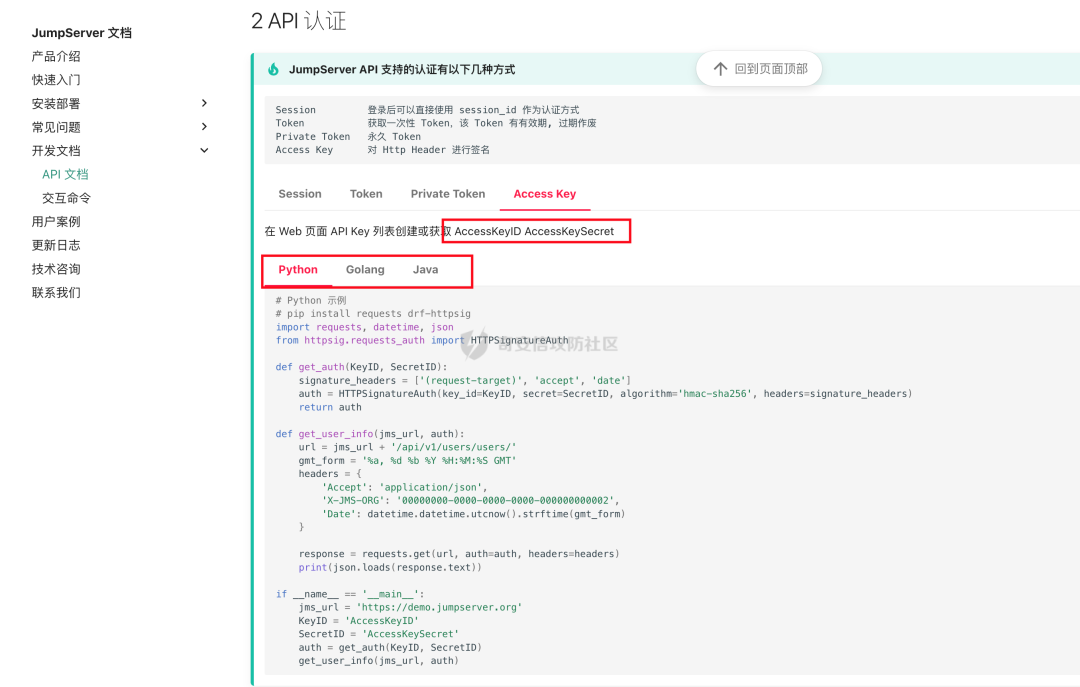This screenshot has width=1080, height=687.
Task: Select API 文档 in the sidebar
Action: 65,174
